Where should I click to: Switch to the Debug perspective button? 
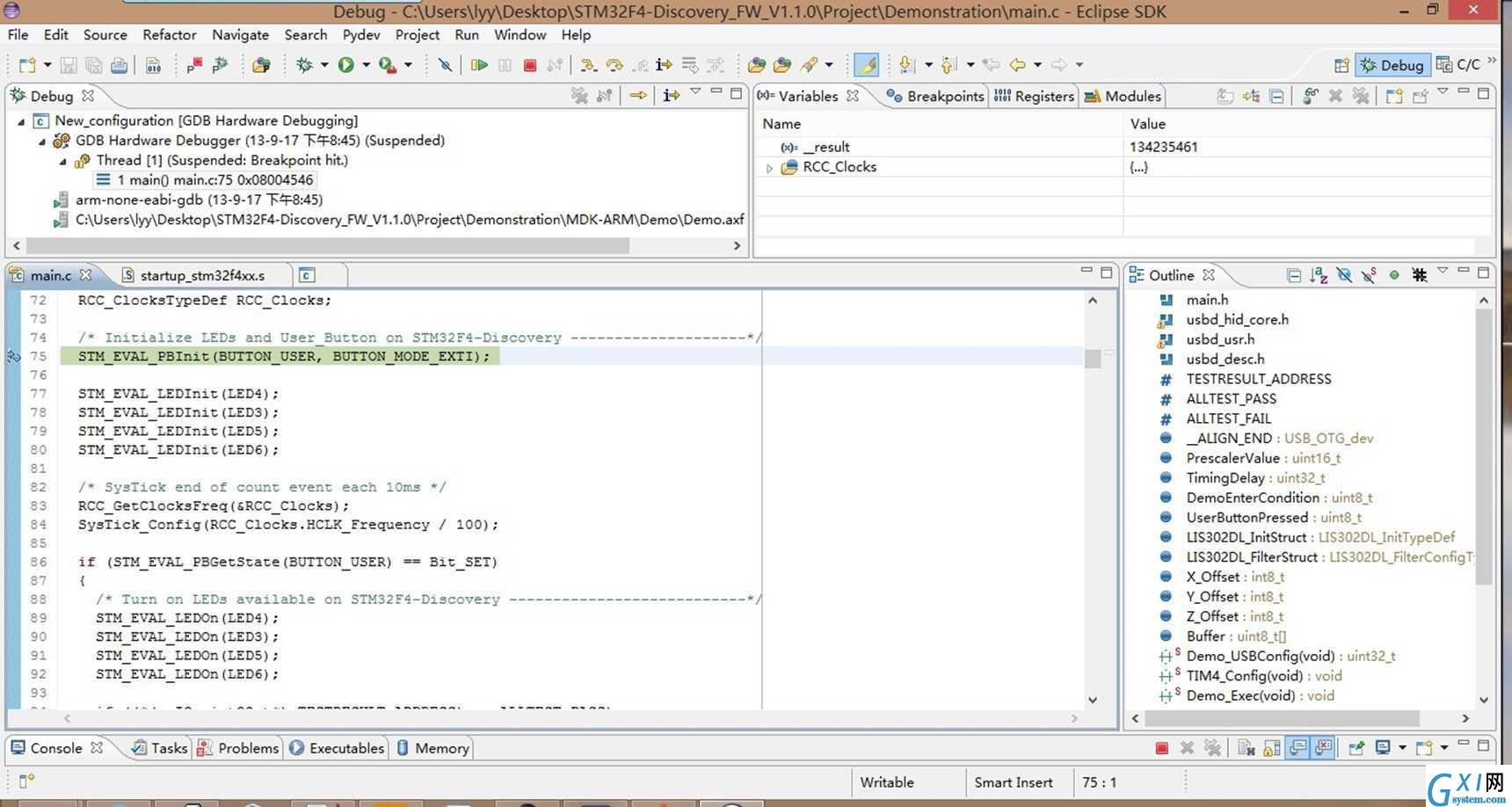(x=1392, y=65)
